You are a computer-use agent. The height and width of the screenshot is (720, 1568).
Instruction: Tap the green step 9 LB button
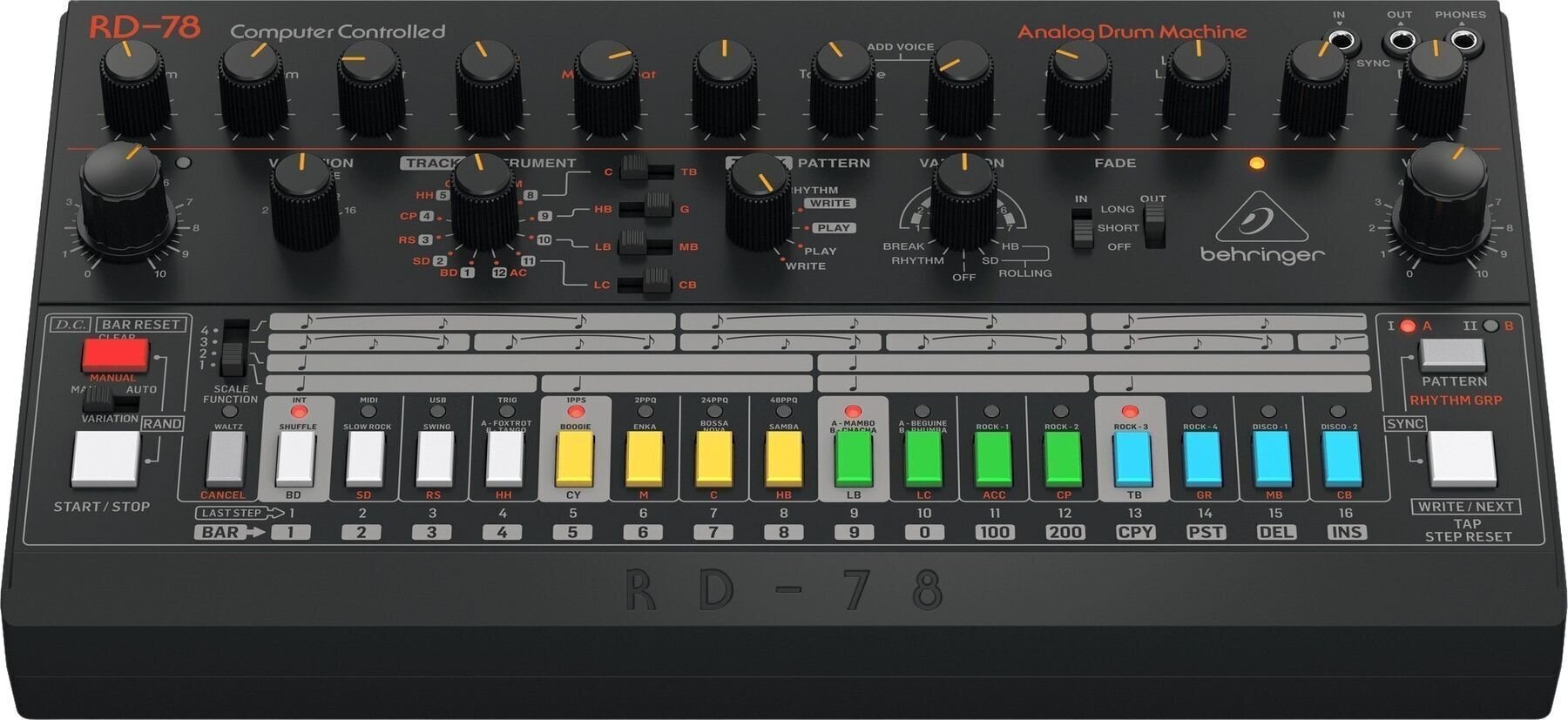[x=854, y=459]
